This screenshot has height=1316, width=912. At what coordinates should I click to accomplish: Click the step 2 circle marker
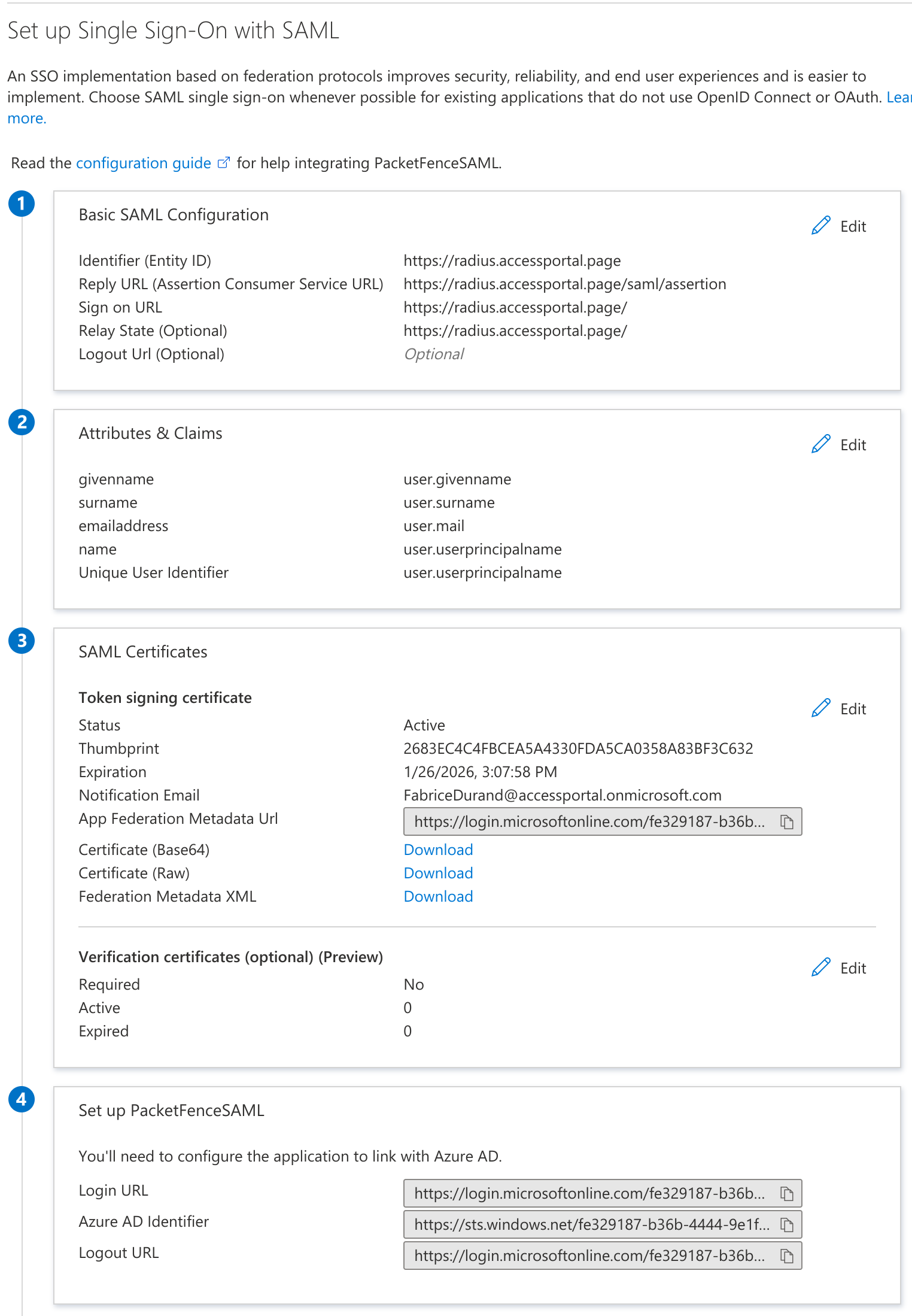point(22,422)
